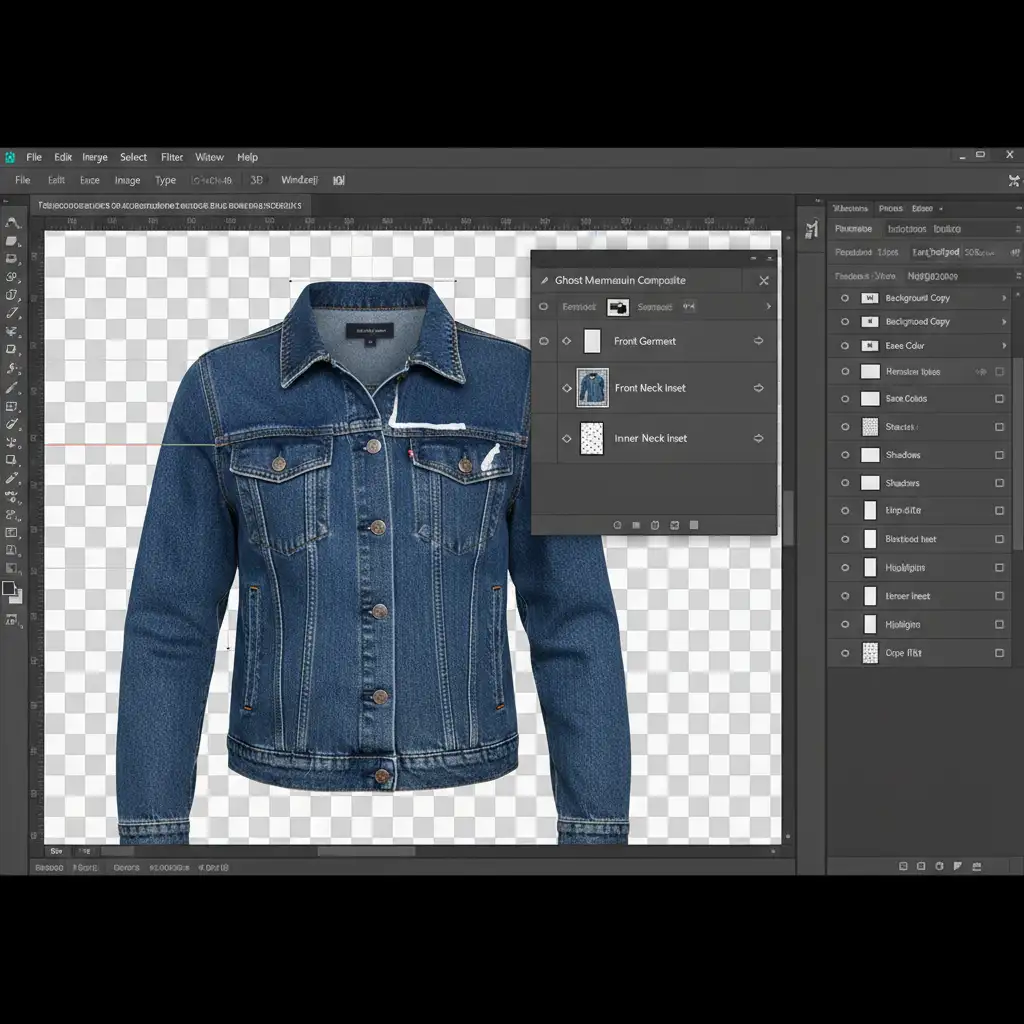Check the box on the Shadows layer row
This screenshot has width=1024, height=1024.
click(x=999, y=455)
